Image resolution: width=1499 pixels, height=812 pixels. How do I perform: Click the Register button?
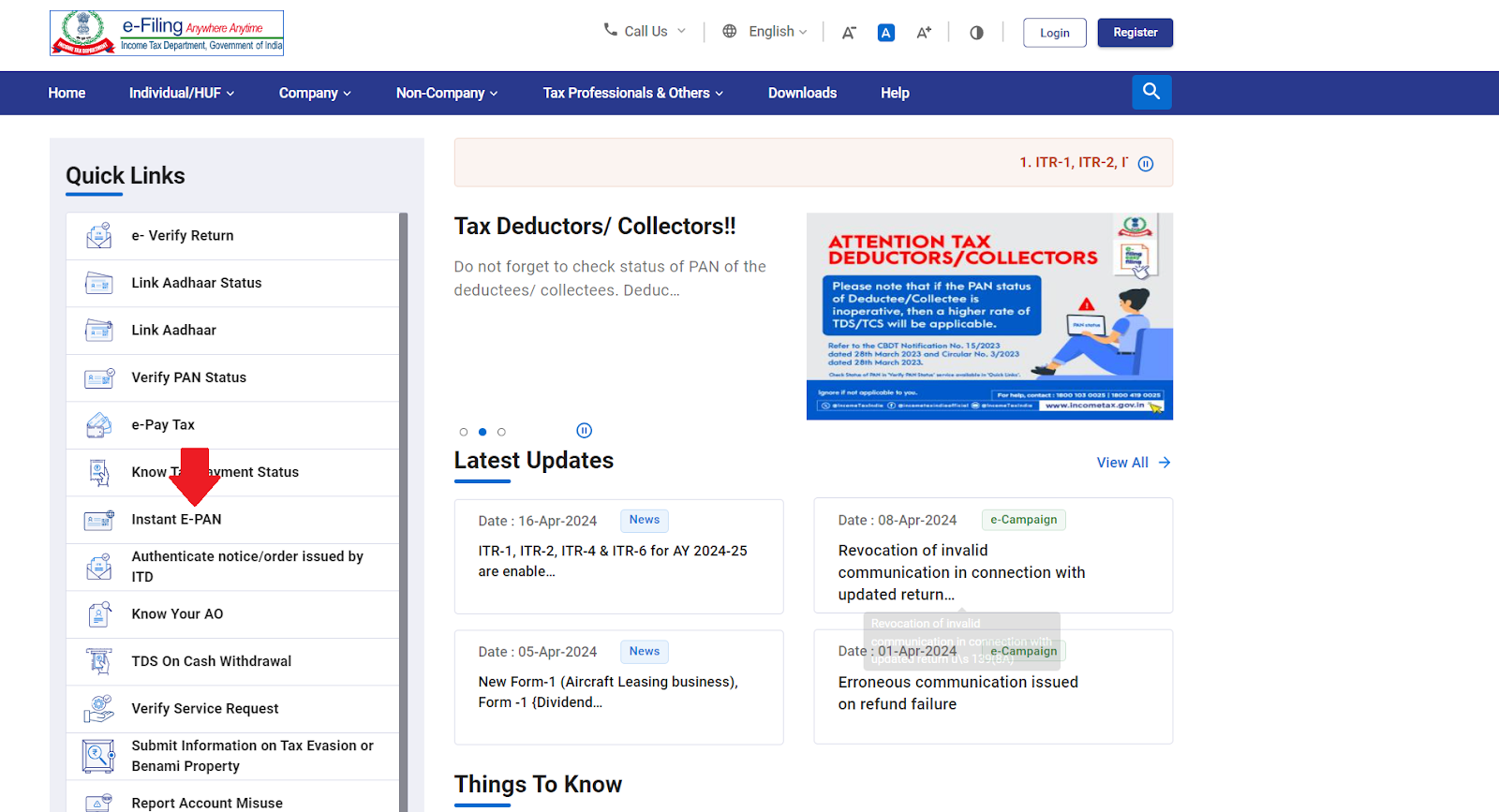click(1135, 33)
